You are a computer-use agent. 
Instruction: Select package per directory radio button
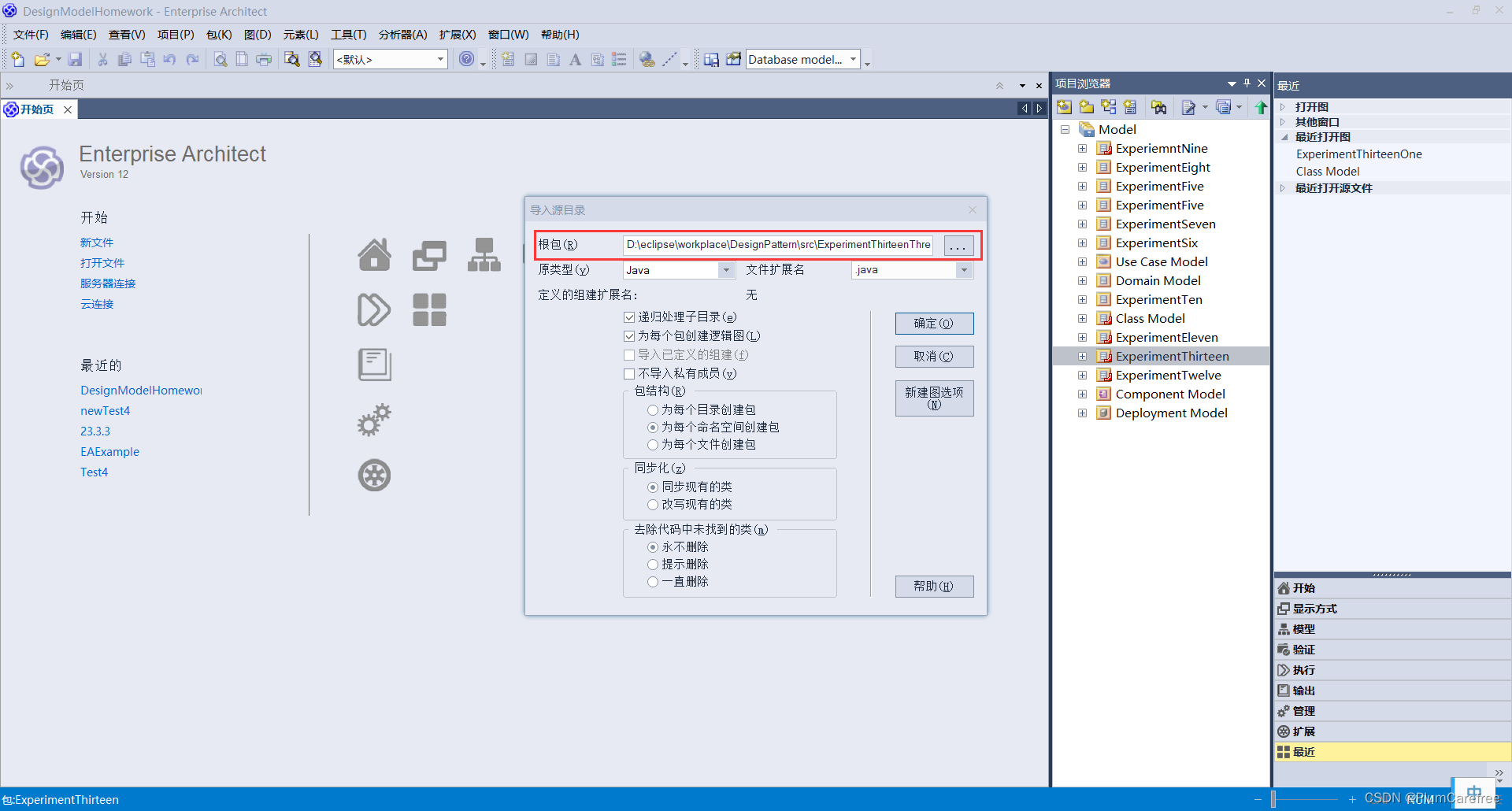[653, 410]
